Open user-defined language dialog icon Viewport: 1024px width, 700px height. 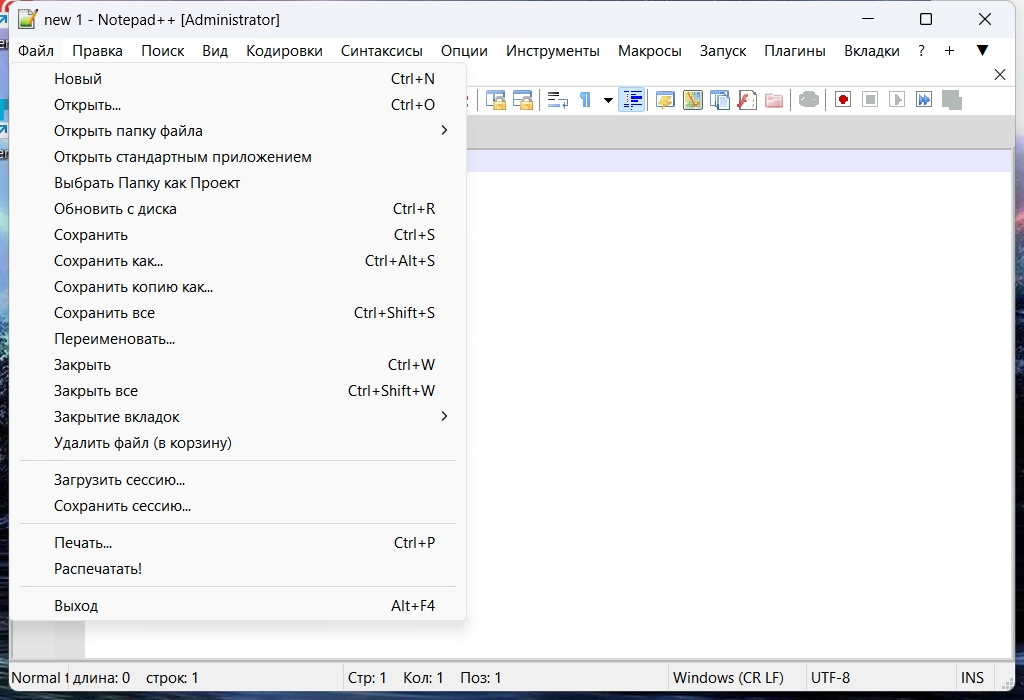tap(665, 100)
